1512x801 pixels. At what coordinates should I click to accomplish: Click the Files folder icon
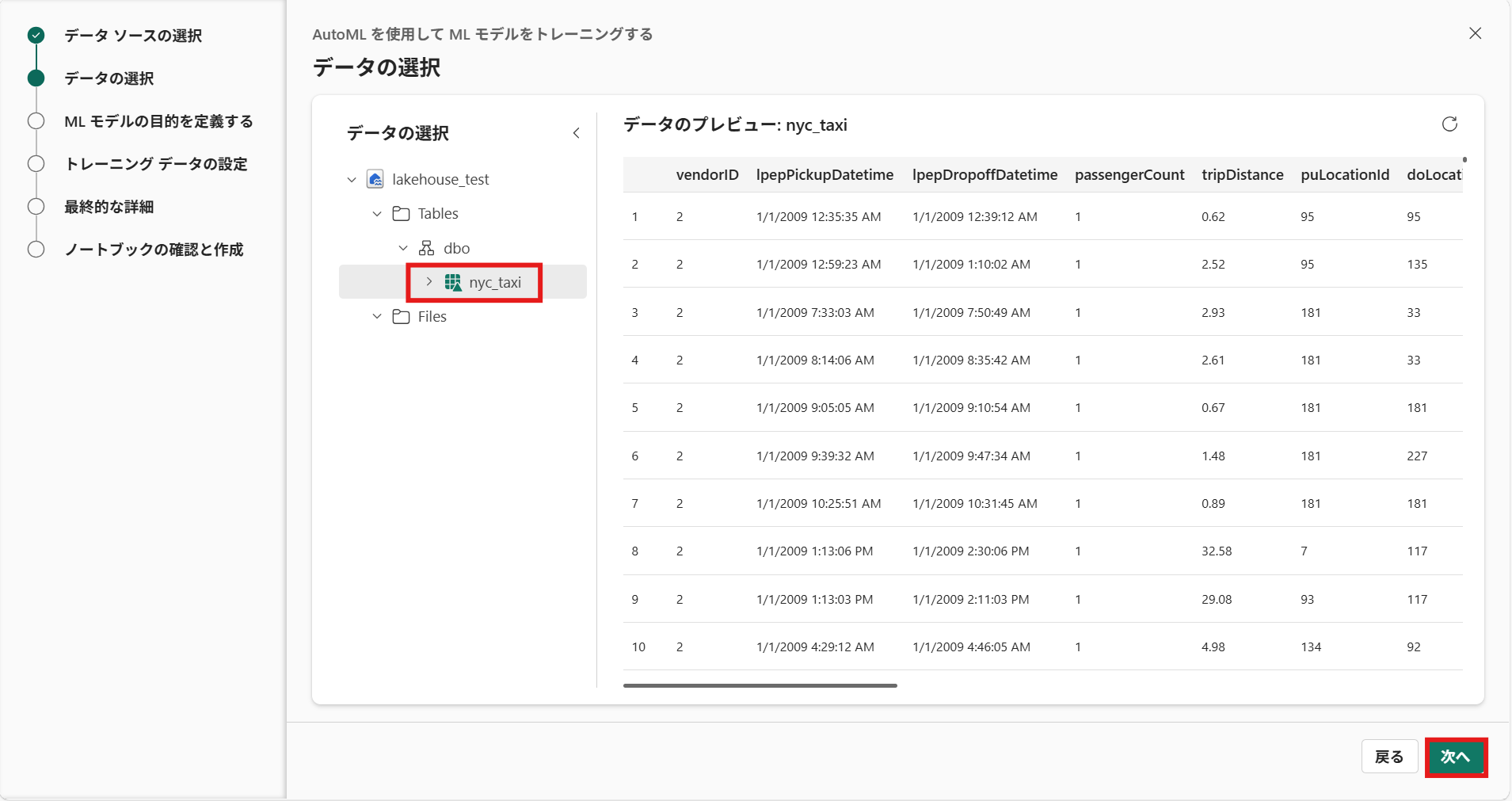(x=402, y=317)
